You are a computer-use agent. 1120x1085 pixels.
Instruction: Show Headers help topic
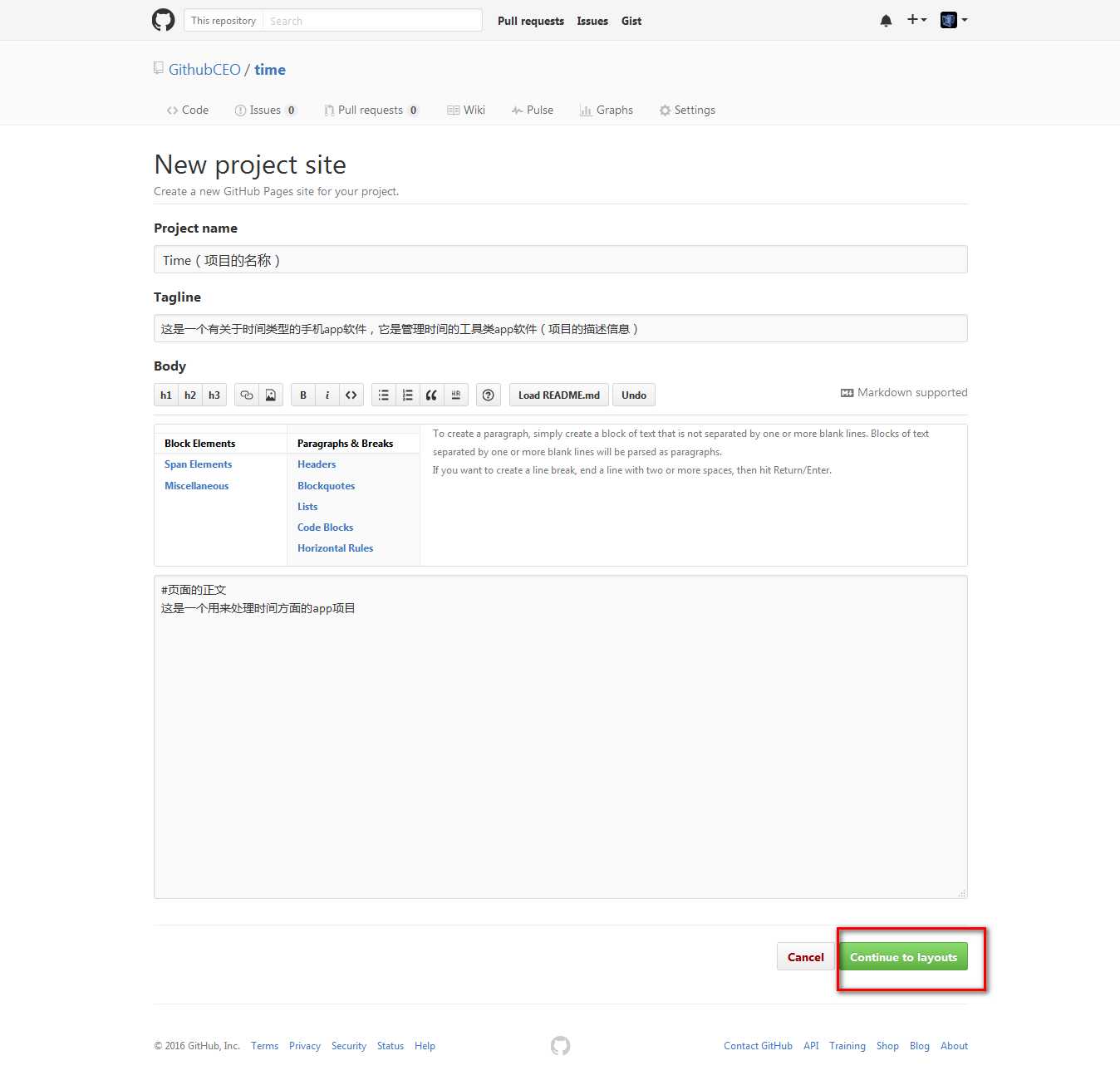[x=317, y=464]
